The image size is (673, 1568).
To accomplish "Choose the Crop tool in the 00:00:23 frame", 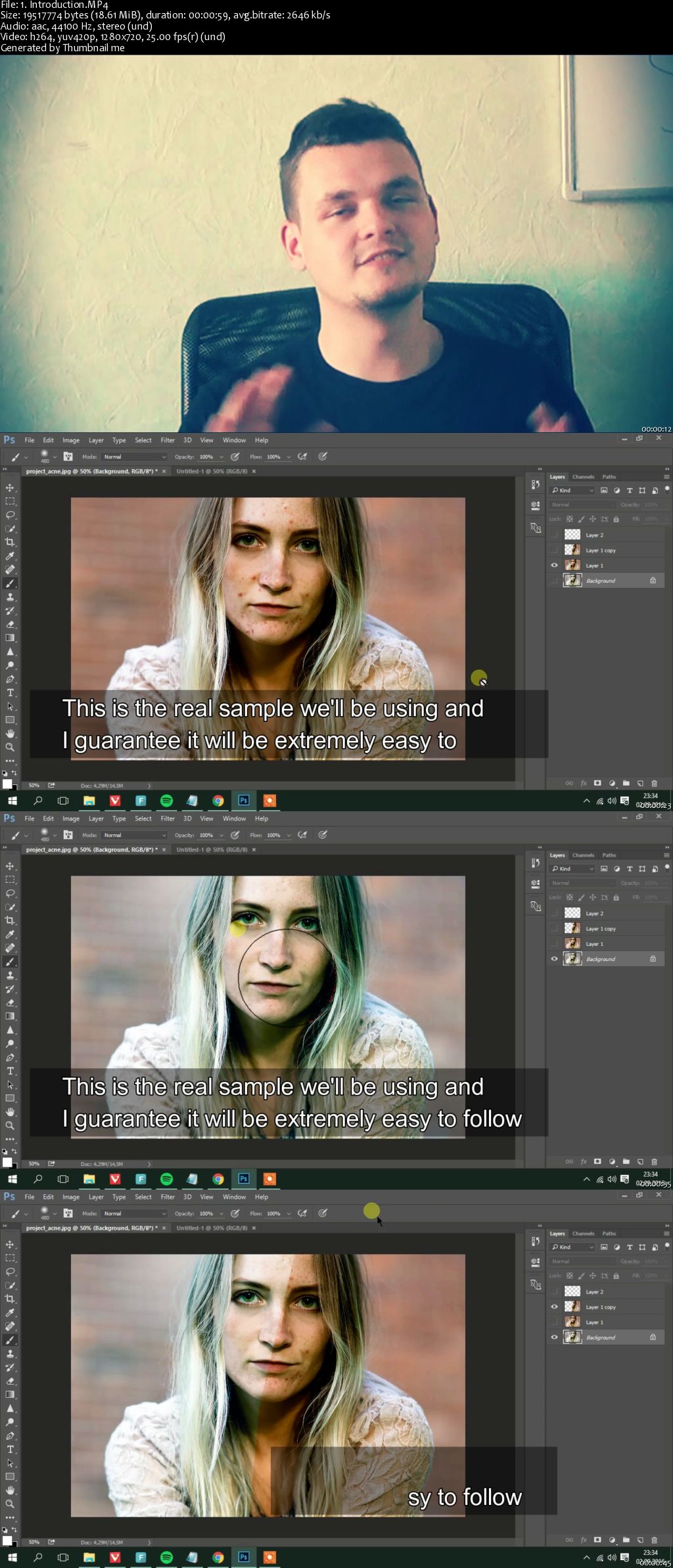I will point(10,542).
